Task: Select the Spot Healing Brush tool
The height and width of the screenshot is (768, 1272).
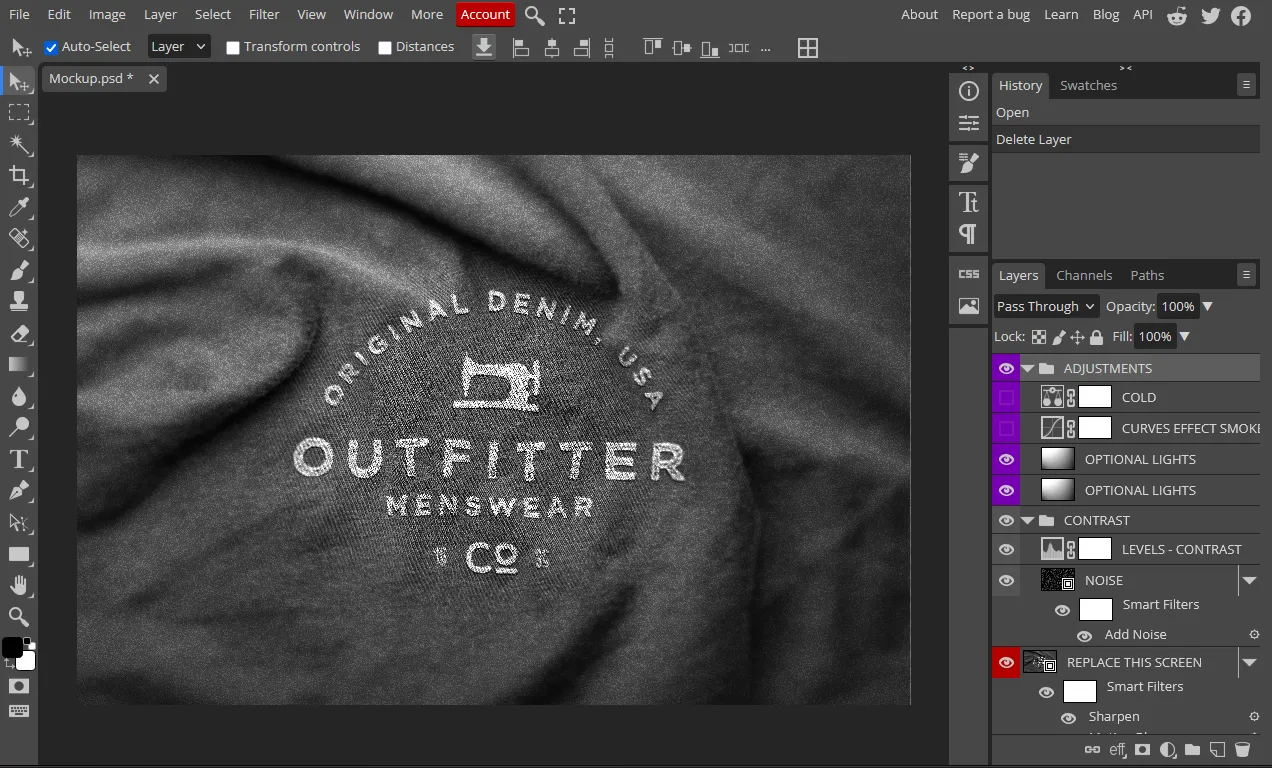Action: point(19,238)
